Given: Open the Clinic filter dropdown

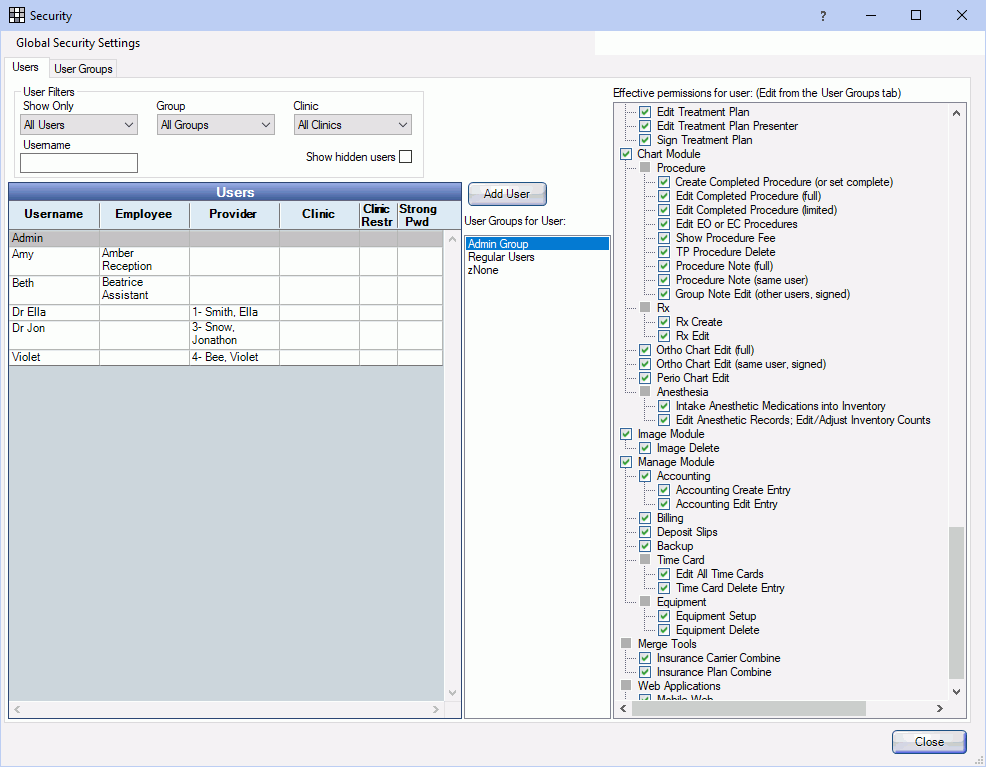Looking at the screenshot, I should tap(353, 124).
